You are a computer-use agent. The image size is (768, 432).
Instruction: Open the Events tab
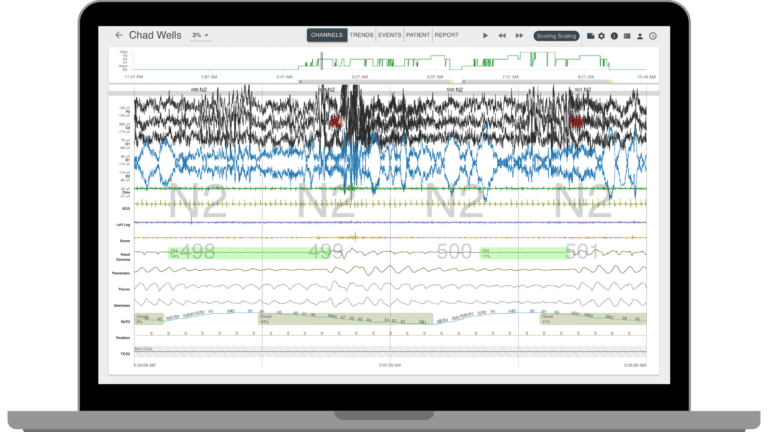pyautogui.click(x=390, y=35)
